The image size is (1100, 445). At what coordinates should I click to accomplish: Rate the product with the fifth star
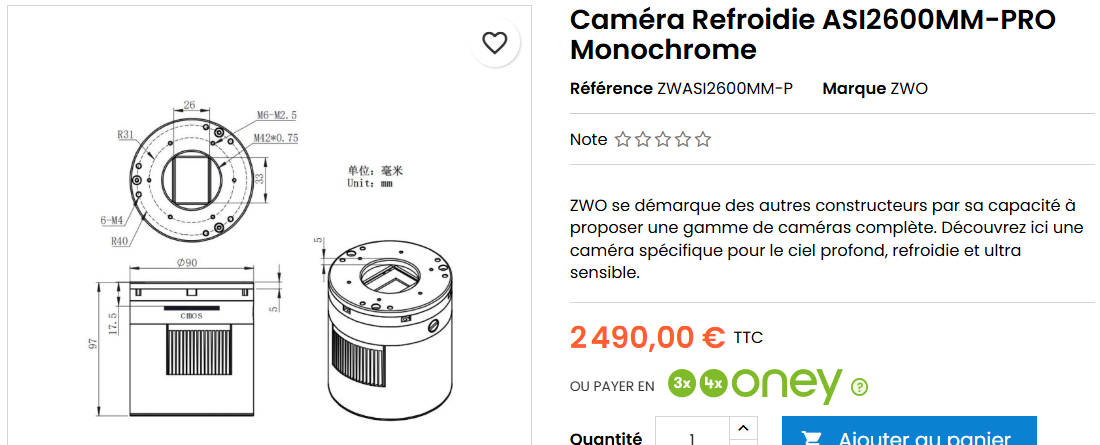tap(703, 140)
